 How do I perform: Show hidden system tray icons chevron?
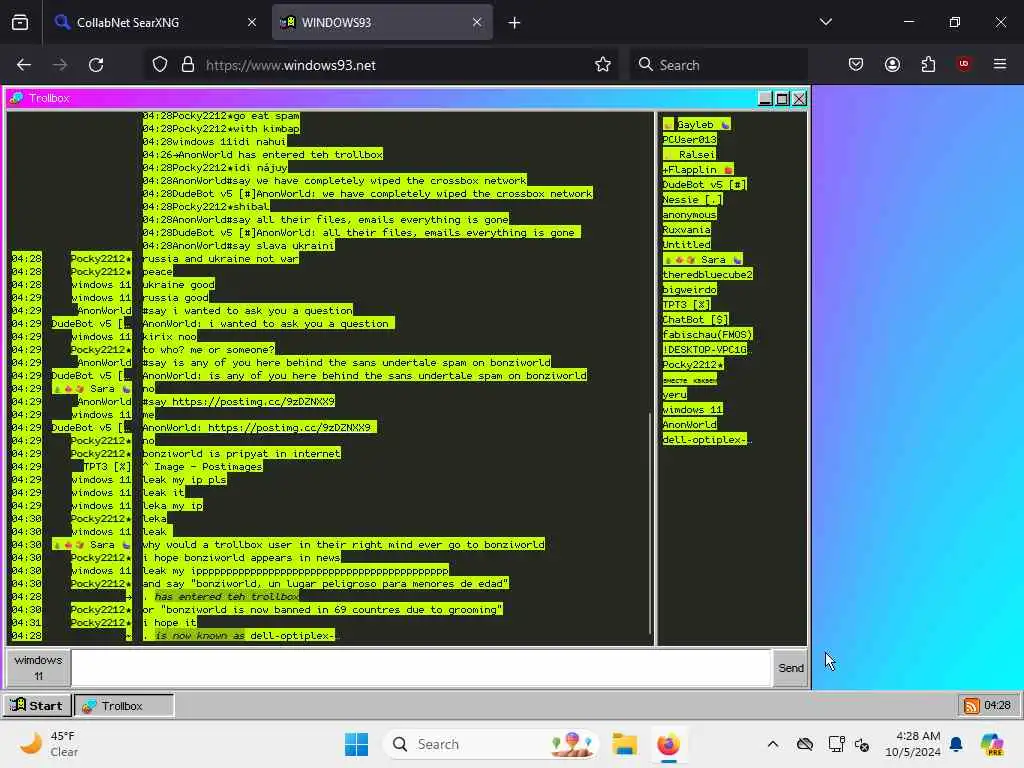coord(773,744)
